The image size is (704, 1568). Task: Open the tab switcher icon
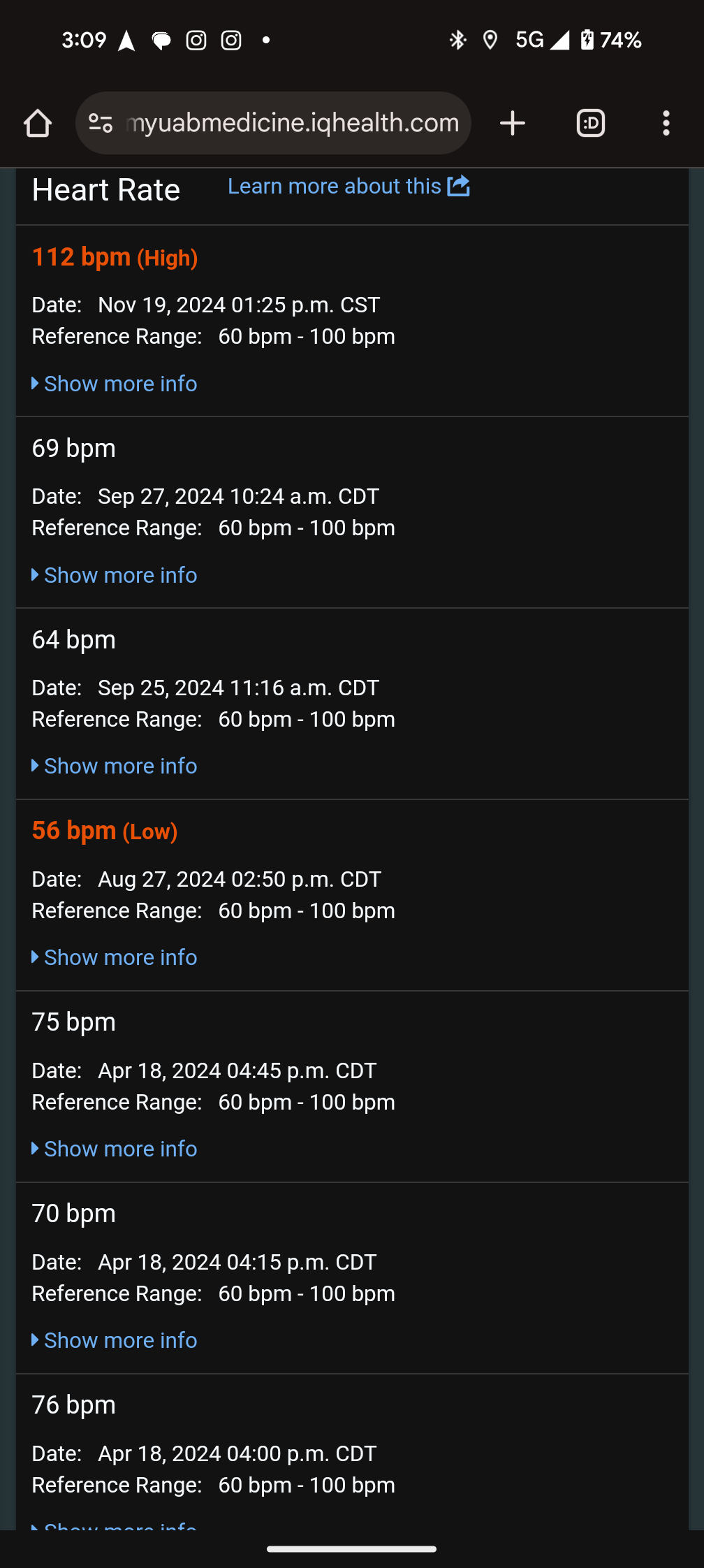pos(590,124)
